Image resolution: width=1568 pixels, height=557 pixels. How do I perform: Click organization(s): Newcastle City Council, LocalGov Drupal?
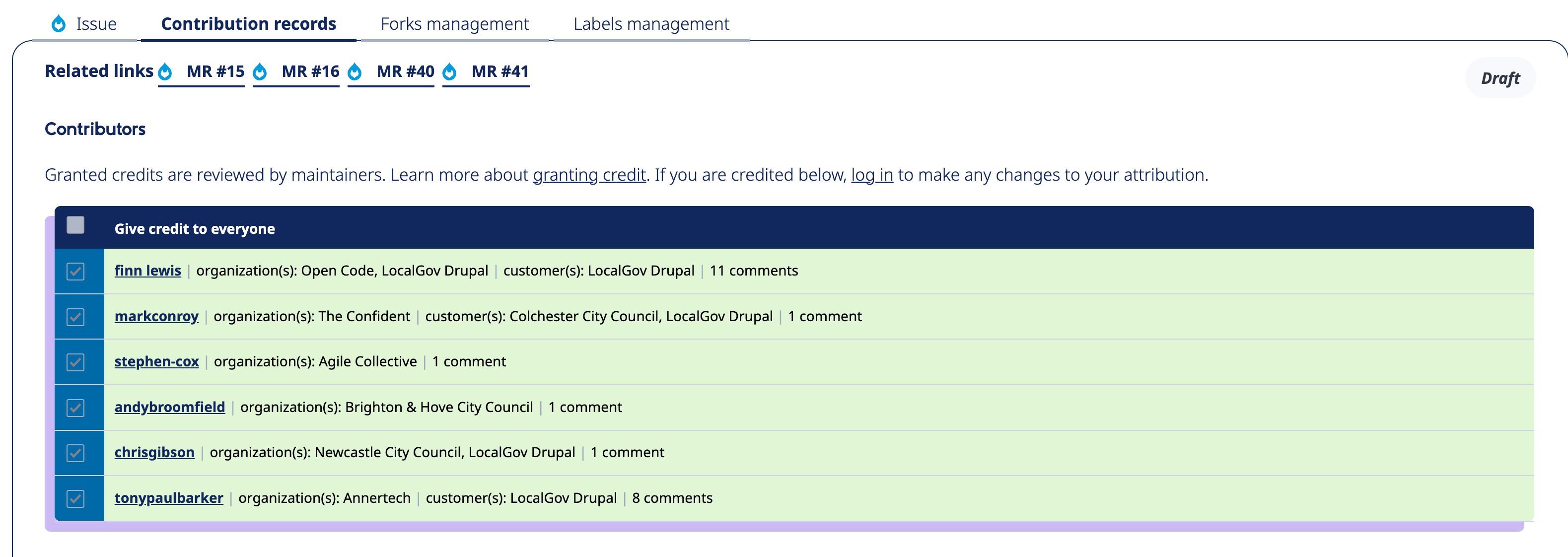(393, 452)
